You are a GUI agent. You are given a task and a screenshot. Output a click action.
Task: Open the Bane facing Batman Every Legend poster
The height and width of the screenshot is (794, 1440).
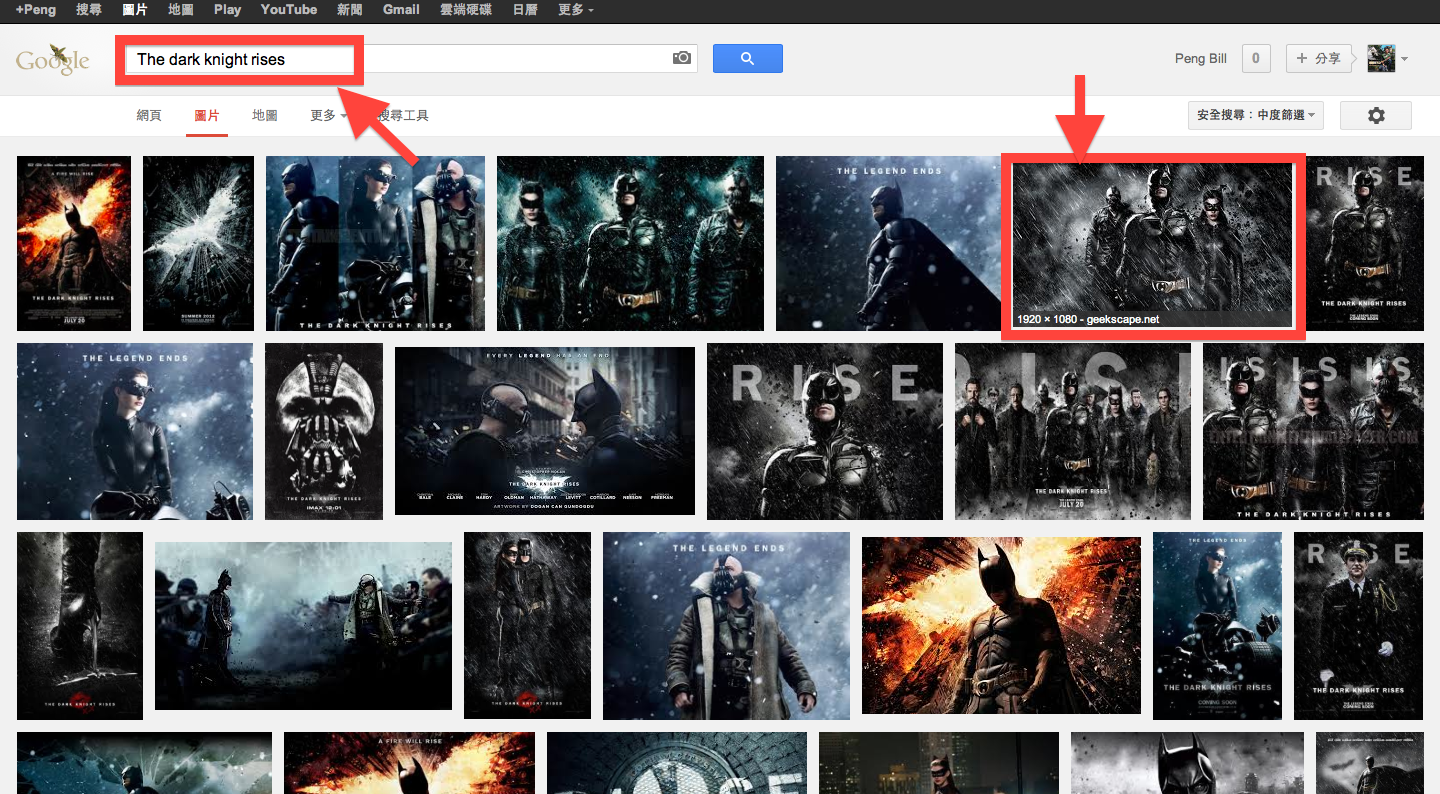pyautogui.click(x=545, y=431)
